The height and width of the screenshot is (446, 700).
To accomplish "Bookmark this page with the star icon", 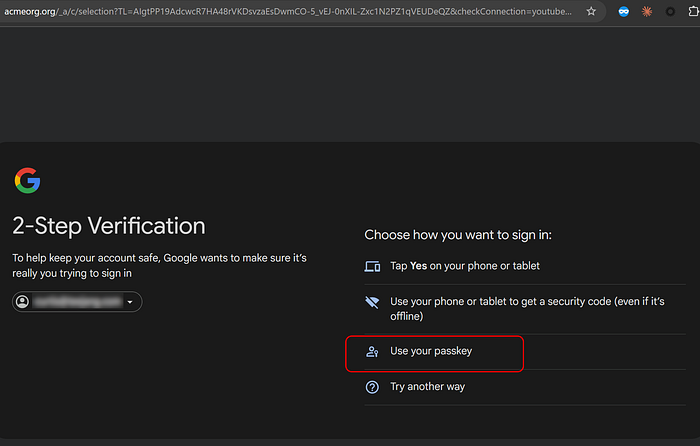I will click(x=591, y=11).
